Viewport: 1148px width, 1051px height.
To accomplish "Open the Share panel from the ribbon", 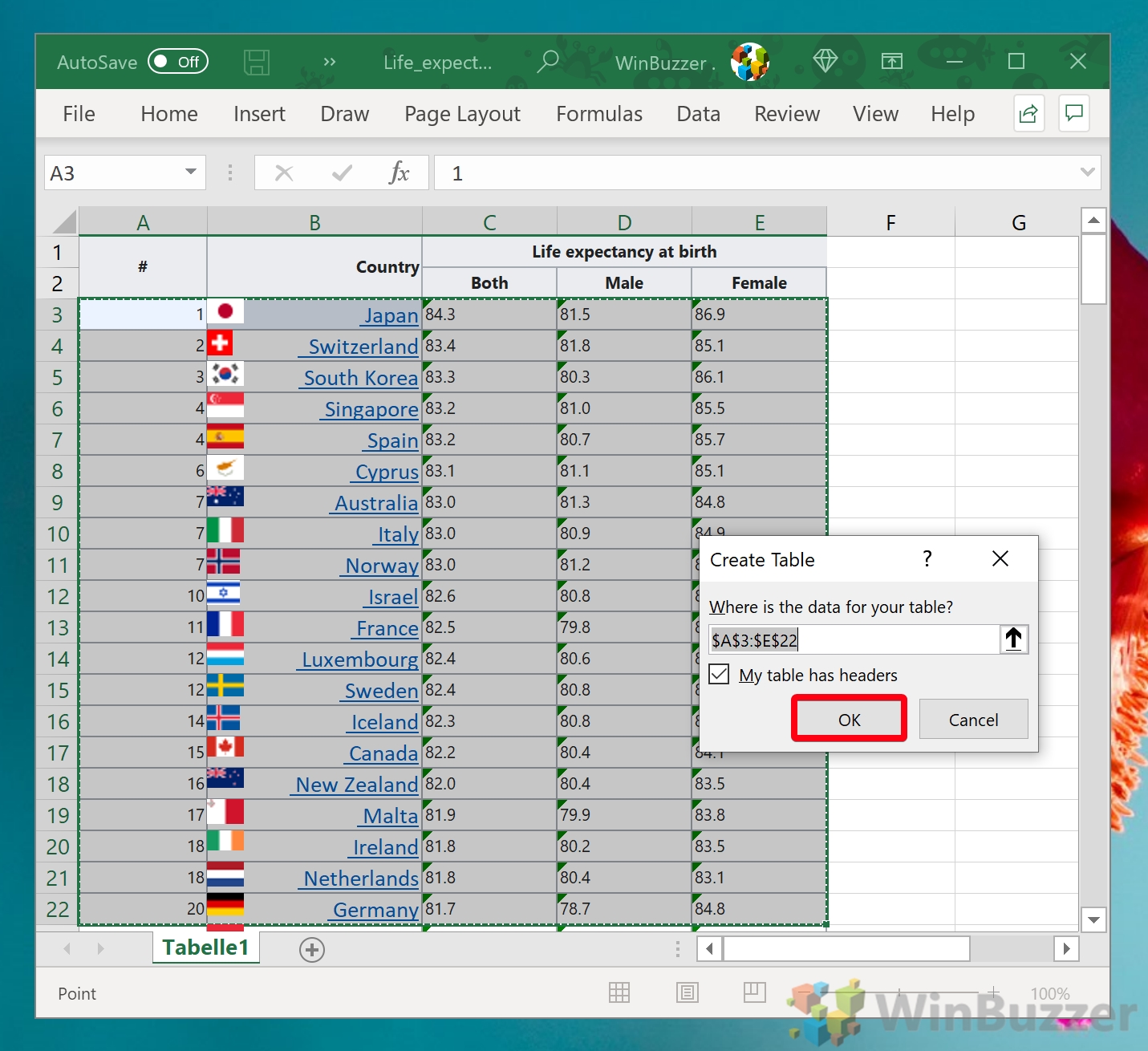I will point(1028,113).
